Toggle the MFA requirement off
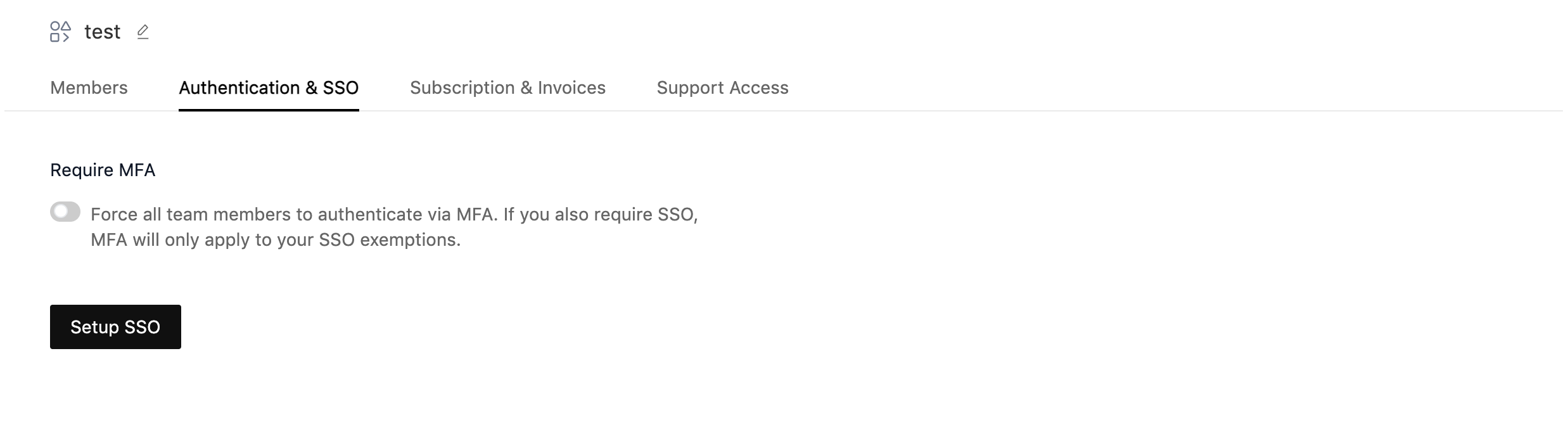 (x=65, y=213)
